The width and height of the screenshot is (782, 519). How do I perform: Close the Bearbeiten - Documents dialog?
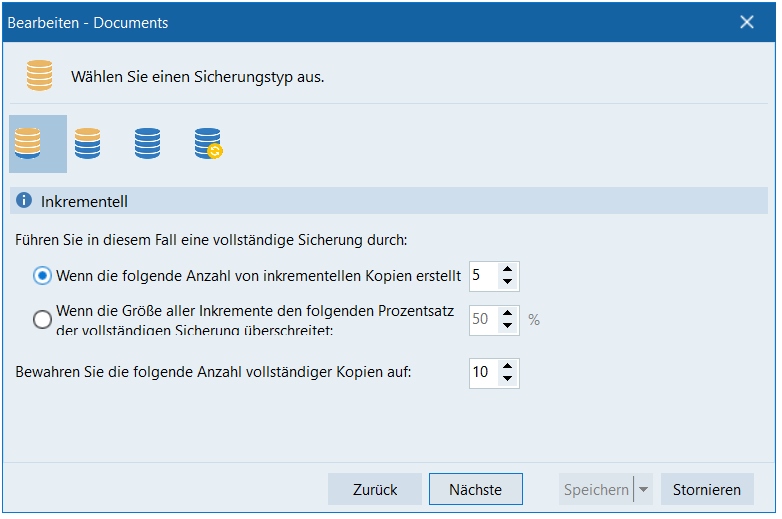(747, 22)
